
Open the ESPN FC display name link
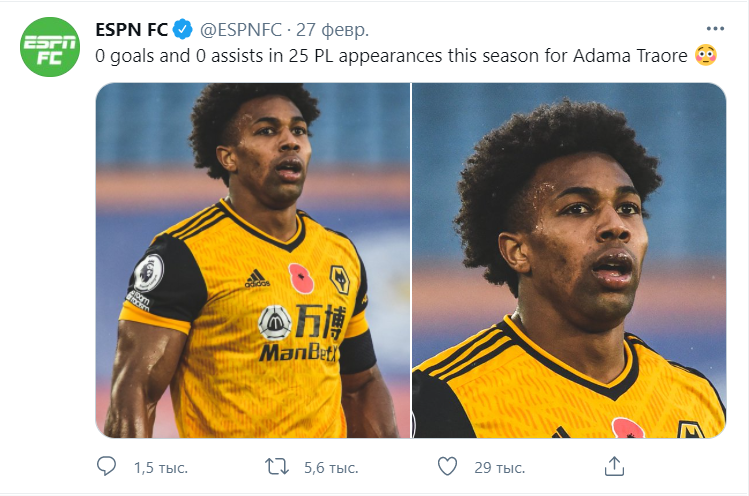coord(132,27)
